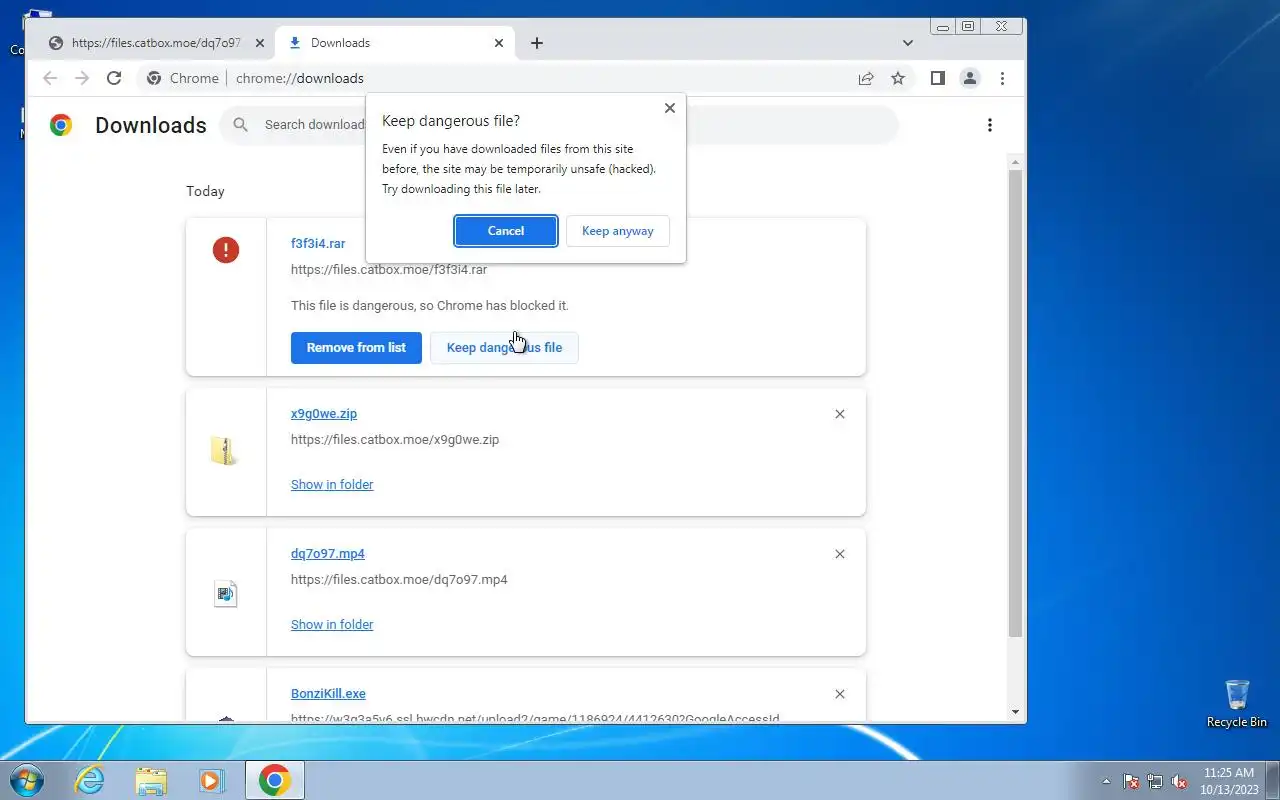Viewport: 1280px width, 800px height.
Task: Remove x9g0we.zip entry with its X
Action: [840, 414]
